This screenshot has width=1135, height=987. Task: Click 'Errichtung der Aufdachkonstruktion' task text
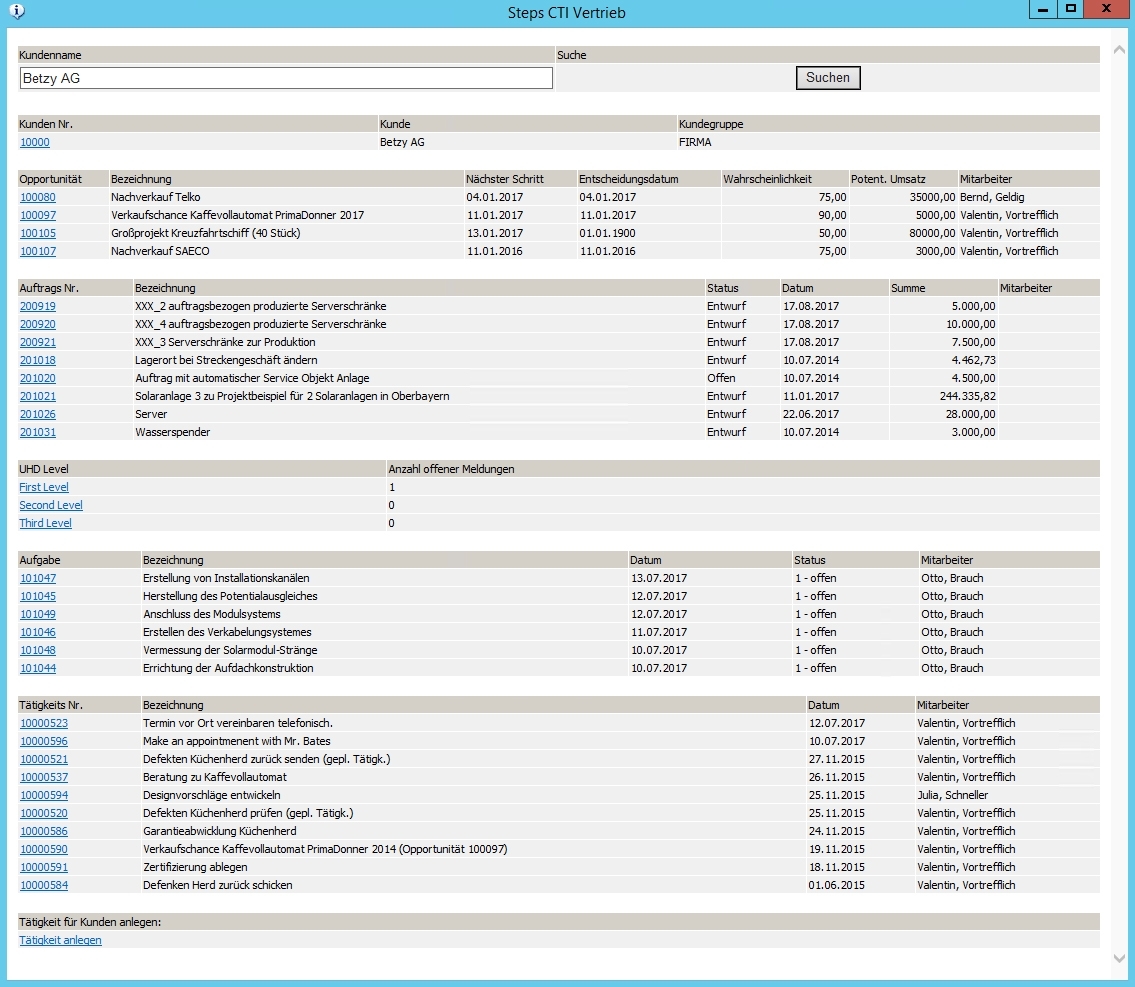[228, 669]
